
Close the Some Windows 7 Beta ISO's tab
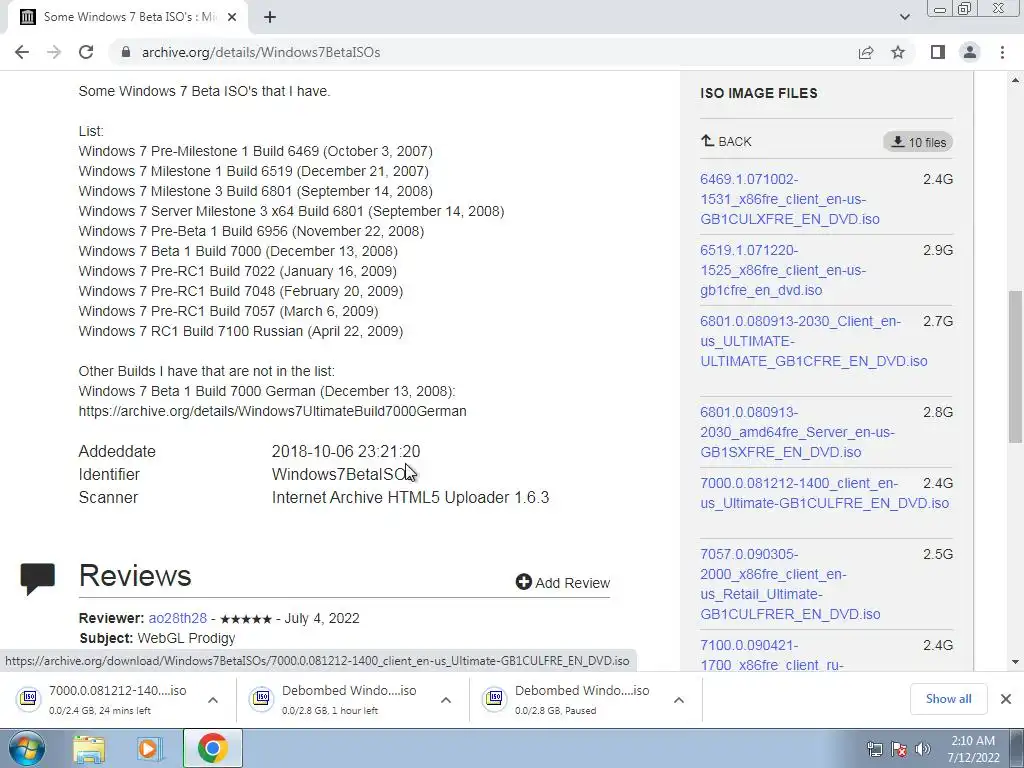[x=232, y=17]
